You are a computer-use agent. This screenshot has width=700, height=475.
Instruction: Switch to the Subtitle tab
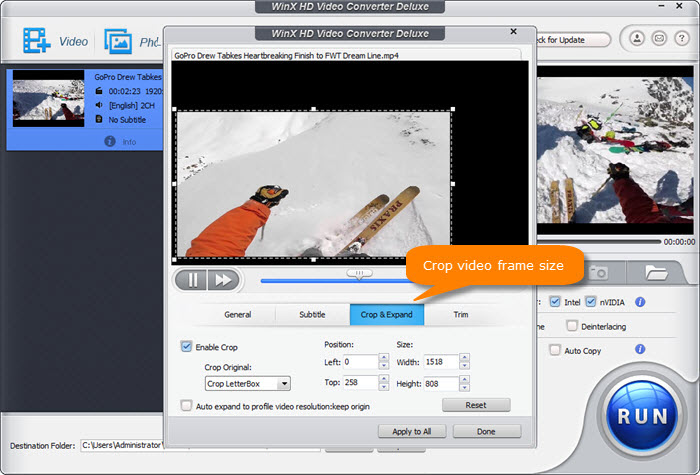(312, 314)
